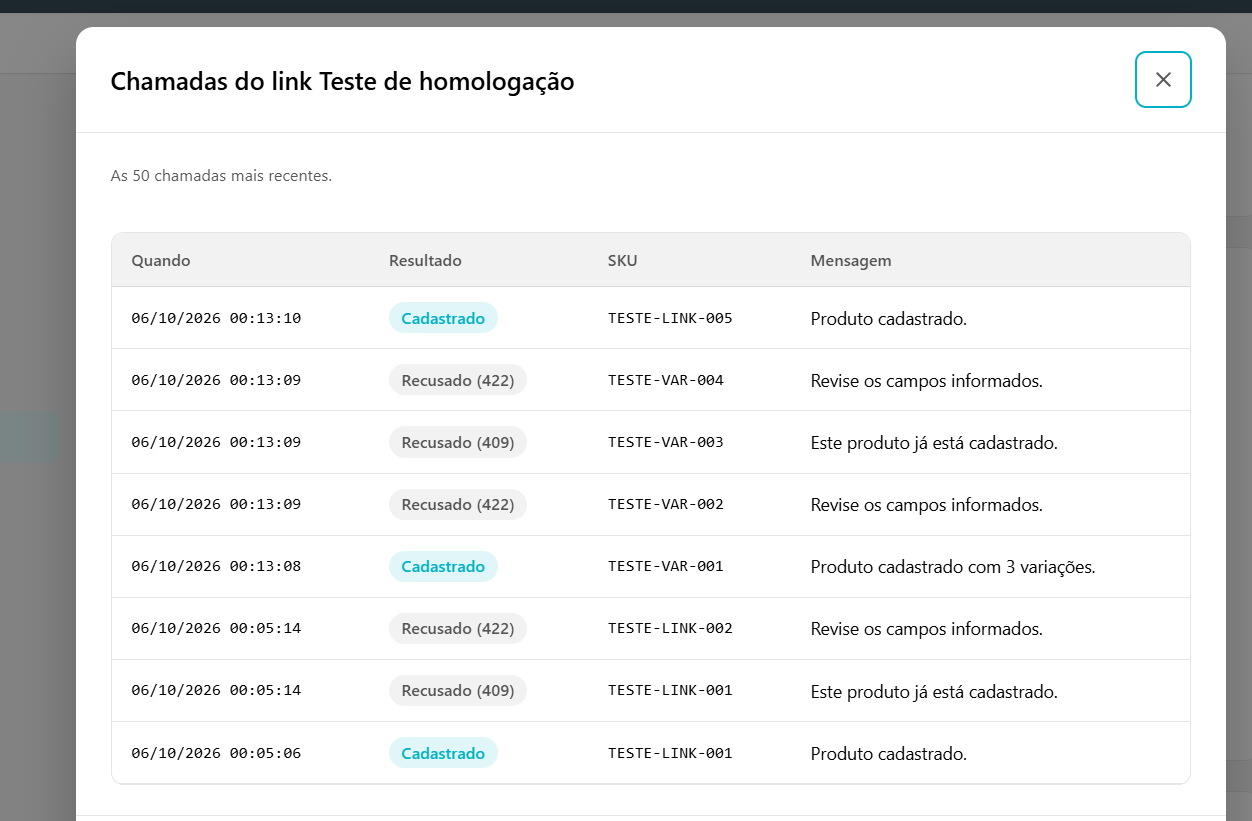Select SKU TESTE-VAR-001
The width and height of the screenshot is (1252, 821).
[666, 566]
